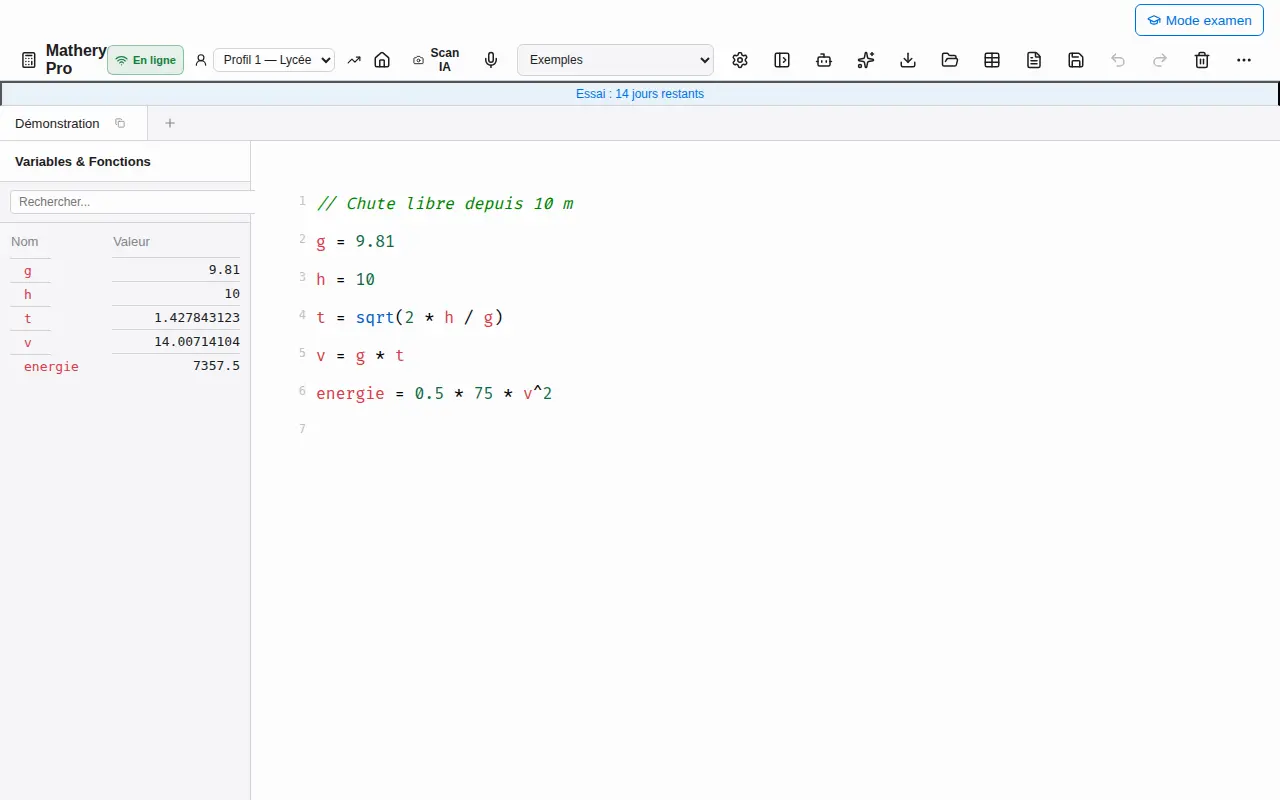Click the Valeur column header
The image size is (1280, 800).
(132, 241)
